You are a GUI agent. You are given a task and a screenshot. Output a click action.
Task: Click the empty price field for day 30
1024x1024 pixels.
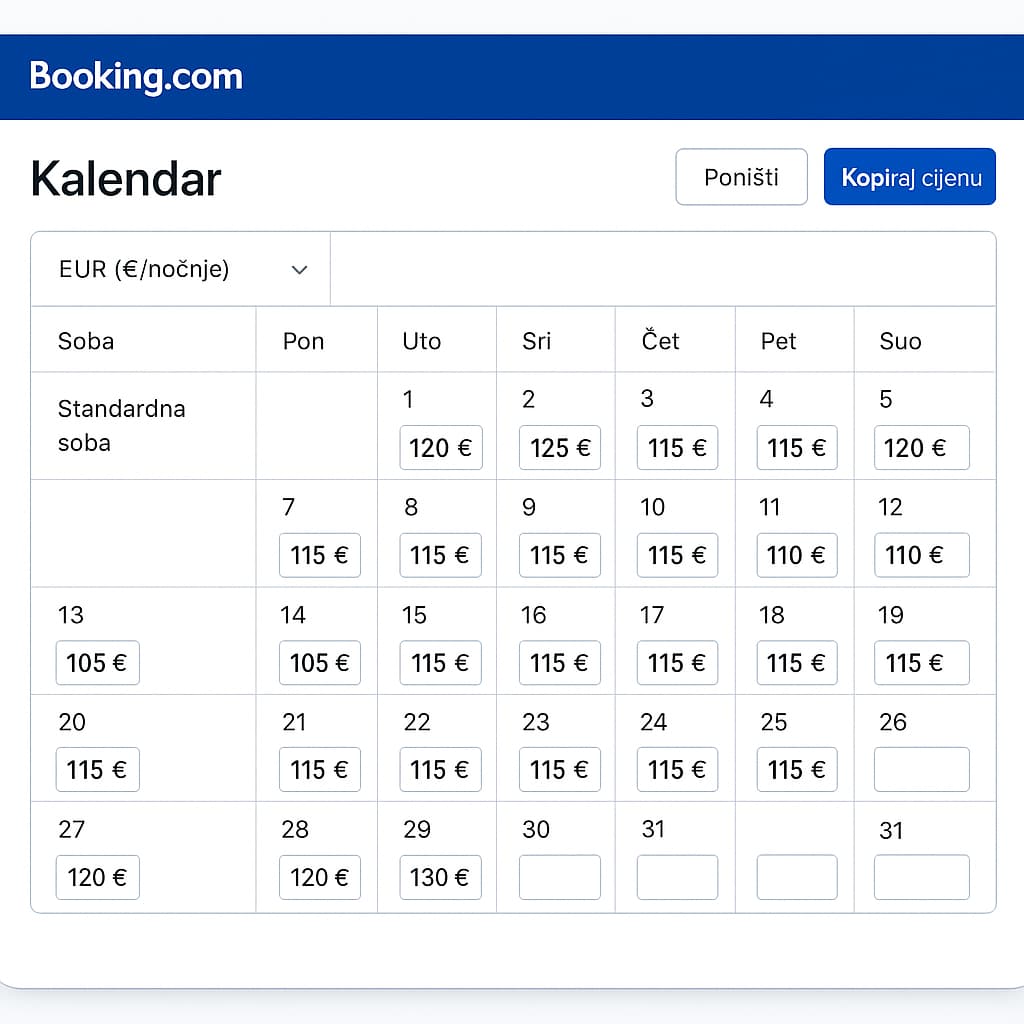click(559, 877)
